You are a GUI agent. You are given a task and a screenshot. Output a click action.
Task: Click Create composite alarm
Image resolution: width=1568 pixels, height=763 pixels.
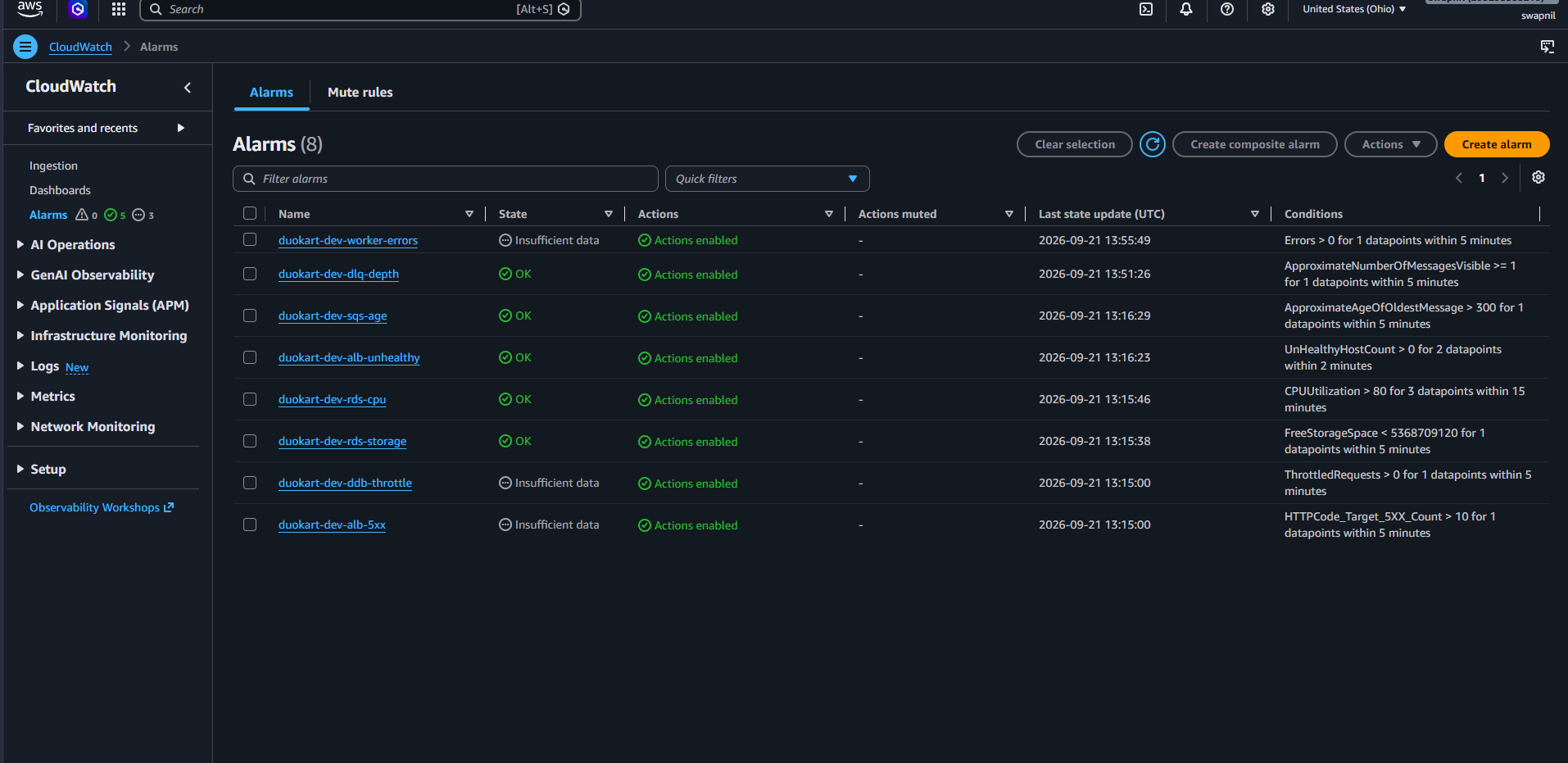point(1255,144)
